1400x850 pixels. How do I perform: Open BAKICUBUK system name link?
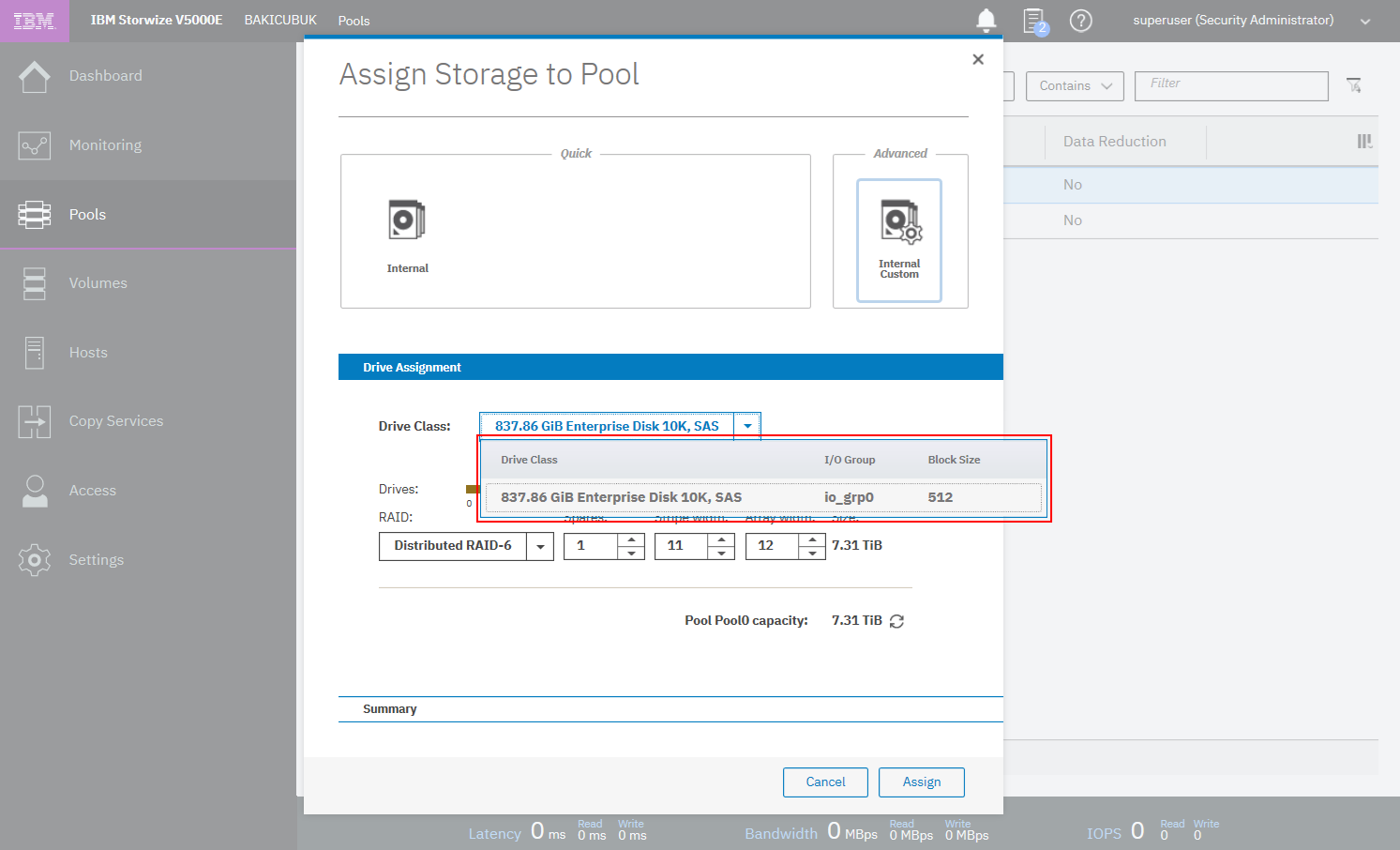(x=280, y=20)
